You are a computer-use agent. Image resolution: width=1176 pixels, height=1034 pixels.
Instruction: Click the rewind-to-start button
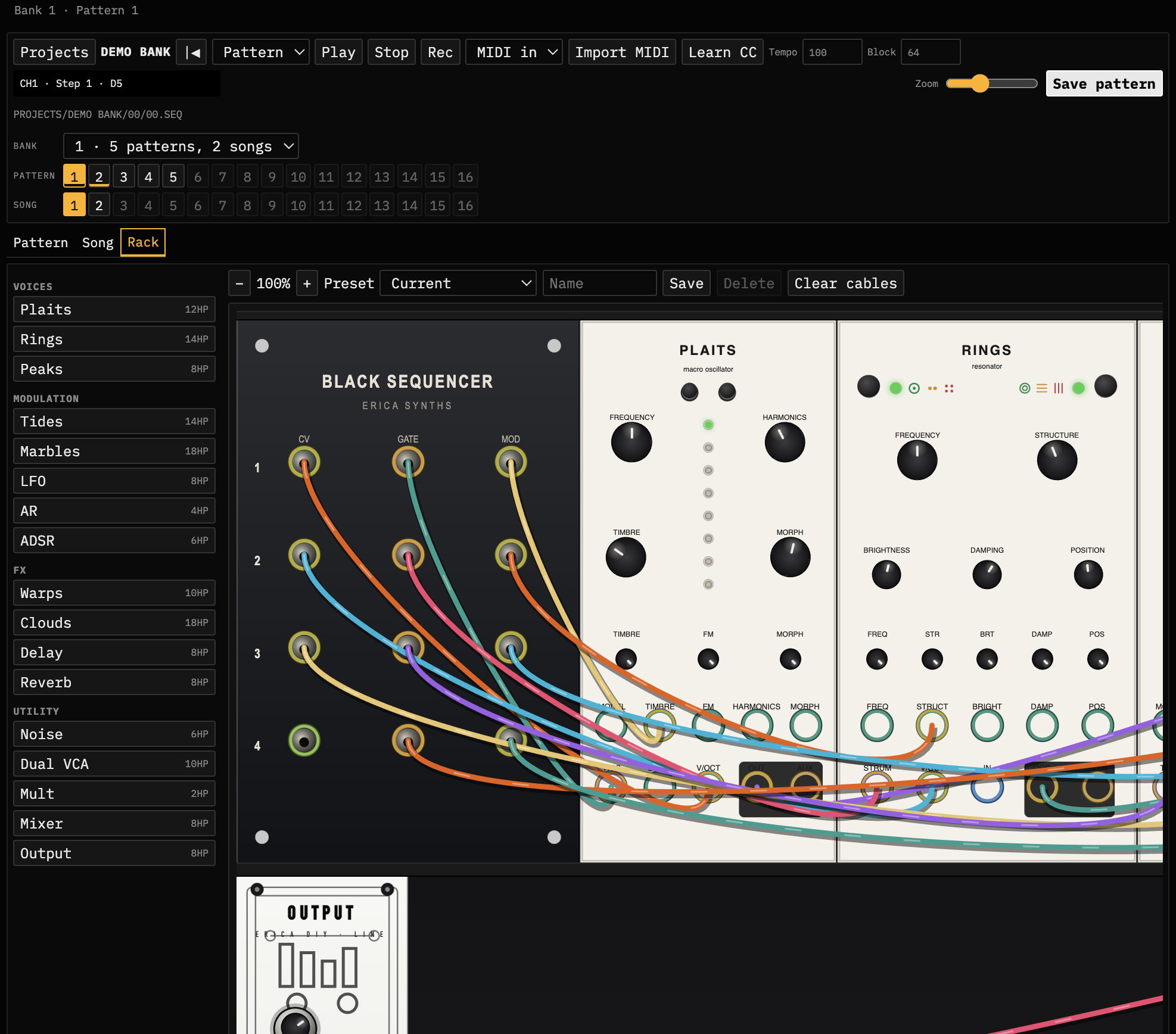point(192,52)
